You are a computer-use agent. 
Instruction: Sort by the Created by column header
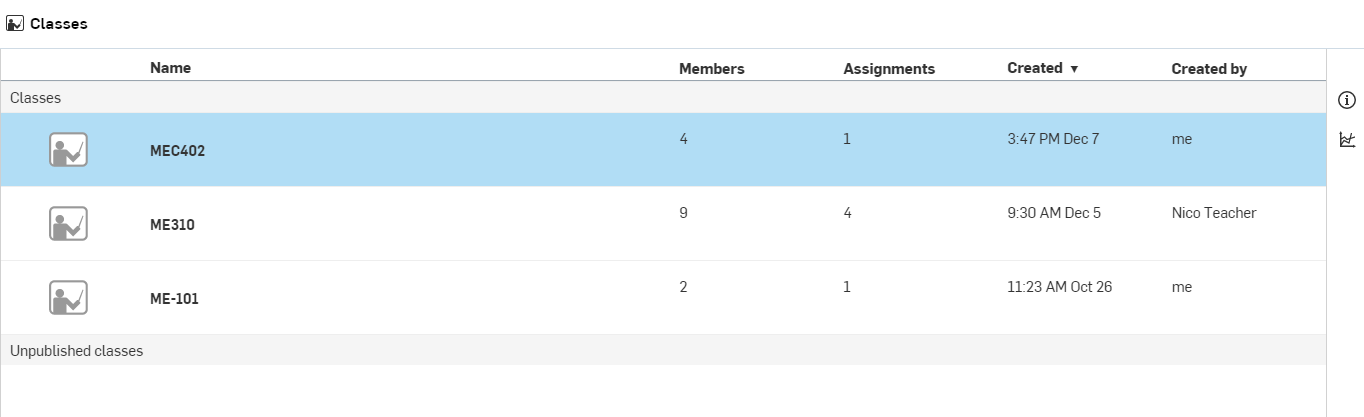(x=1209, y=69)
